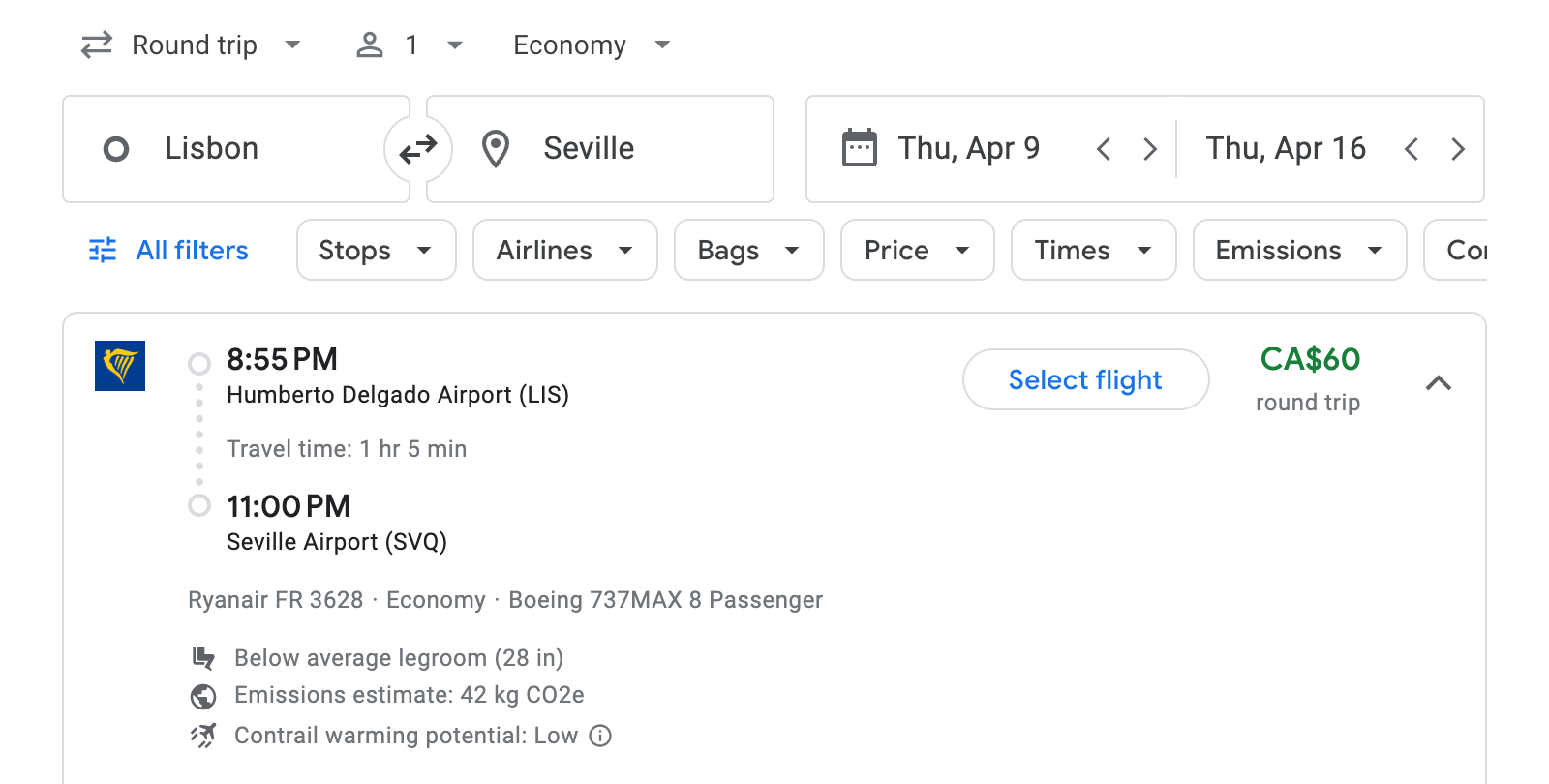1549x784 pixels.
Task: Click the below average legroom icon
Action: tap(203, 657)
